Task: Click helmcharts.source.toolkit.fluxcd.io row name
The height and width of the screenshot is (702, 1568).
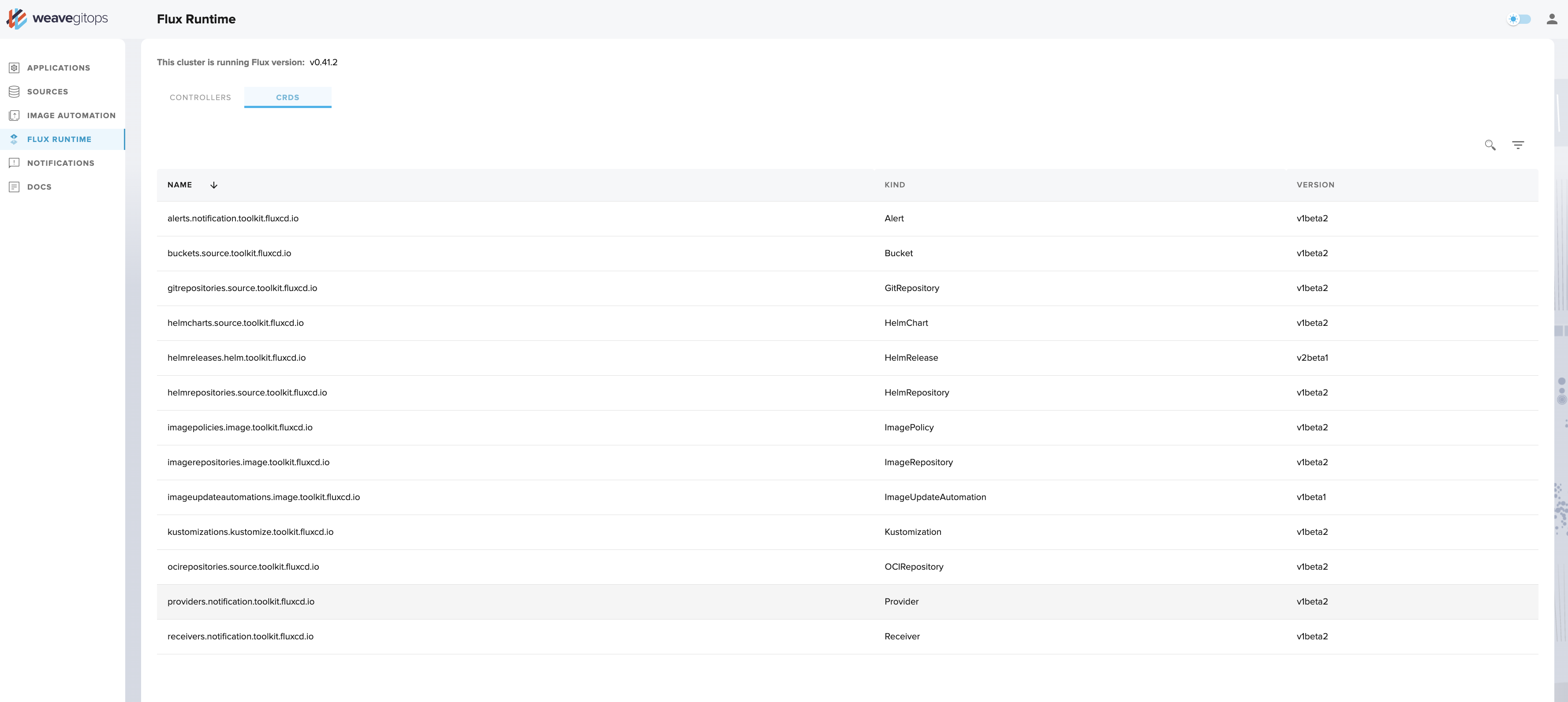Action: 235,323
